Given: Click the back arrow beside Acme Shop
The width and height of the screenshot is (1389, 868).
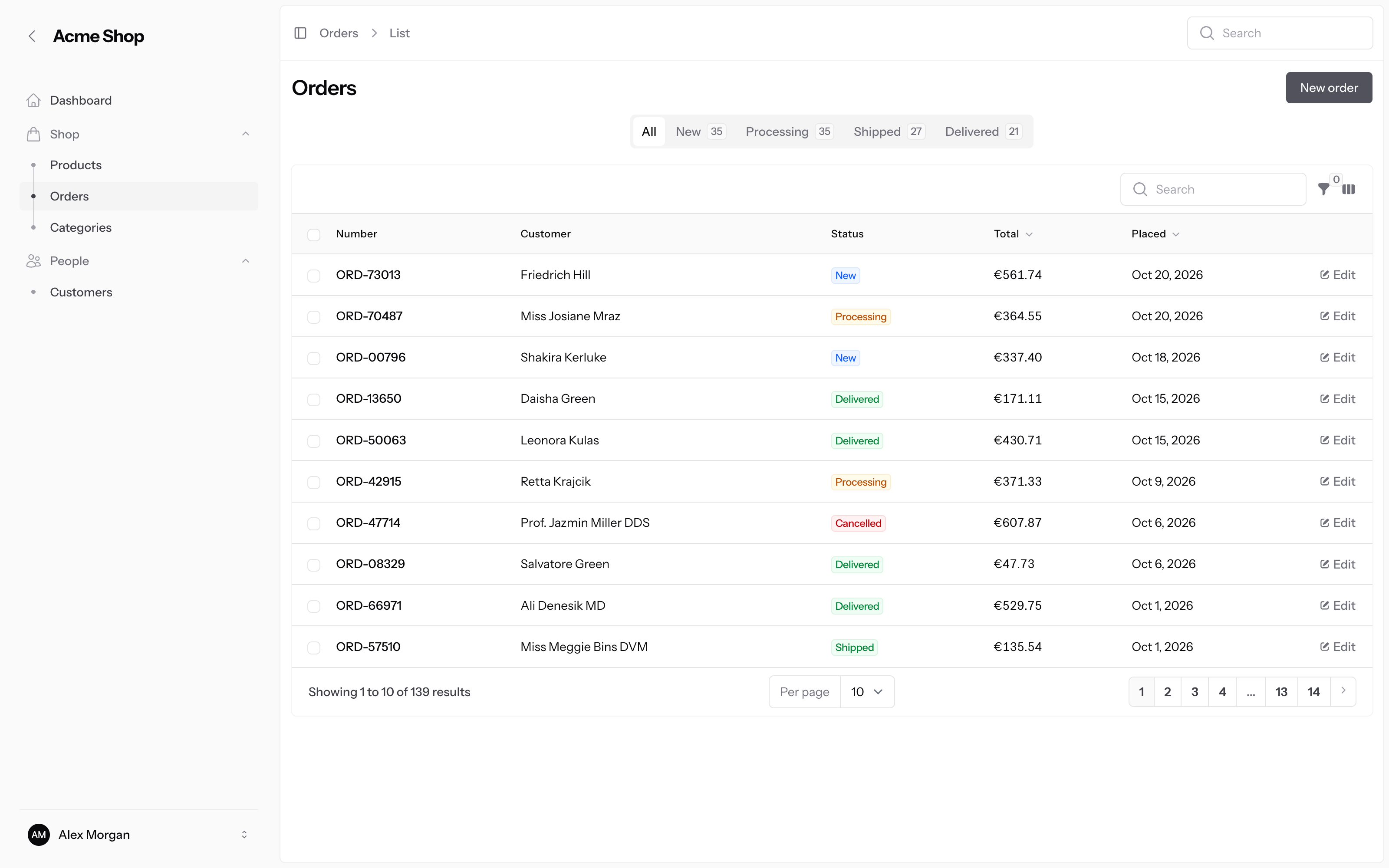Looking at the screenshot, I should (x=32, y=36).
